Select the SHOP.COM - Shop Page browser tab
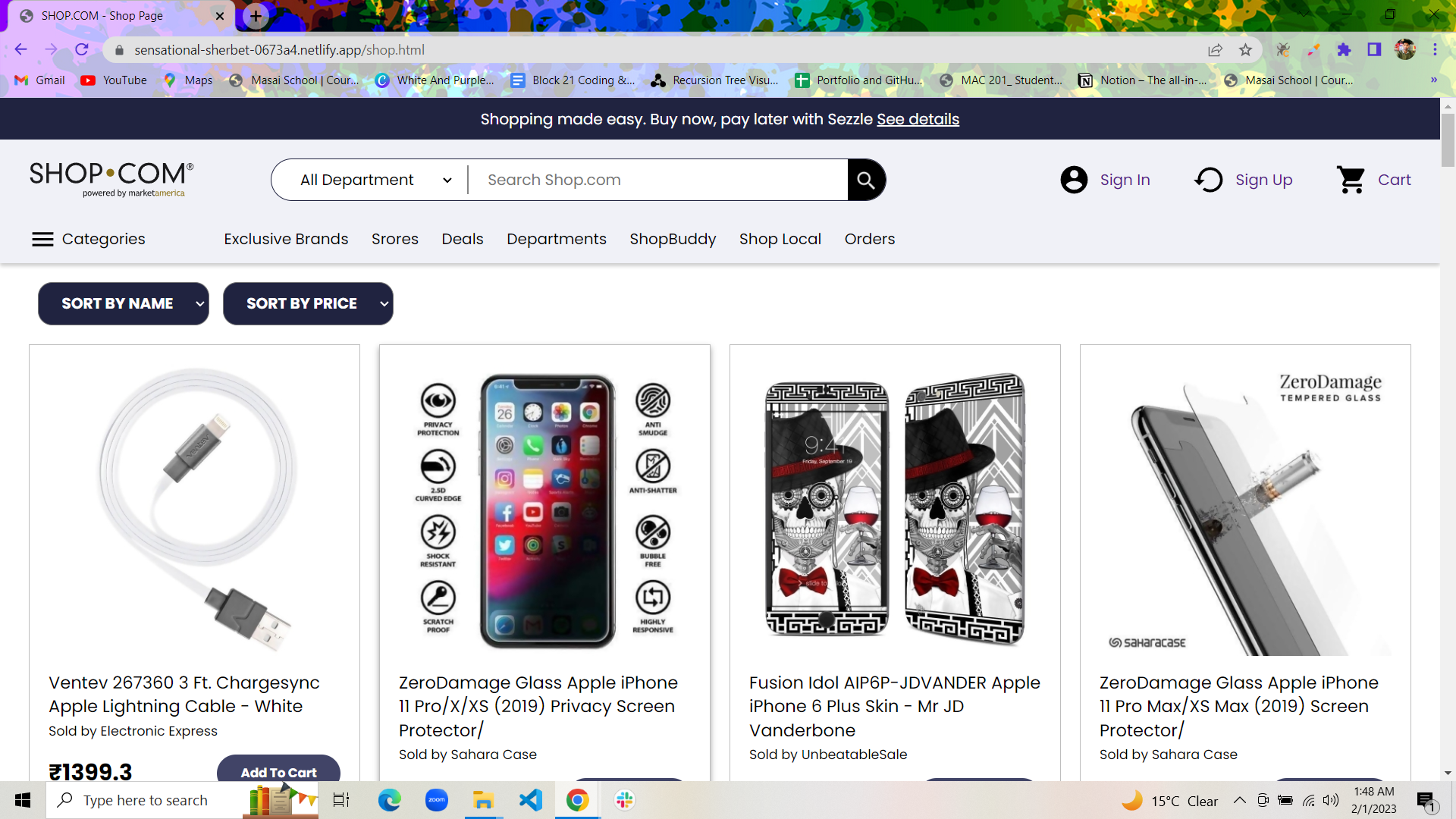The image size is (1456, 819). tap(121, 15)
